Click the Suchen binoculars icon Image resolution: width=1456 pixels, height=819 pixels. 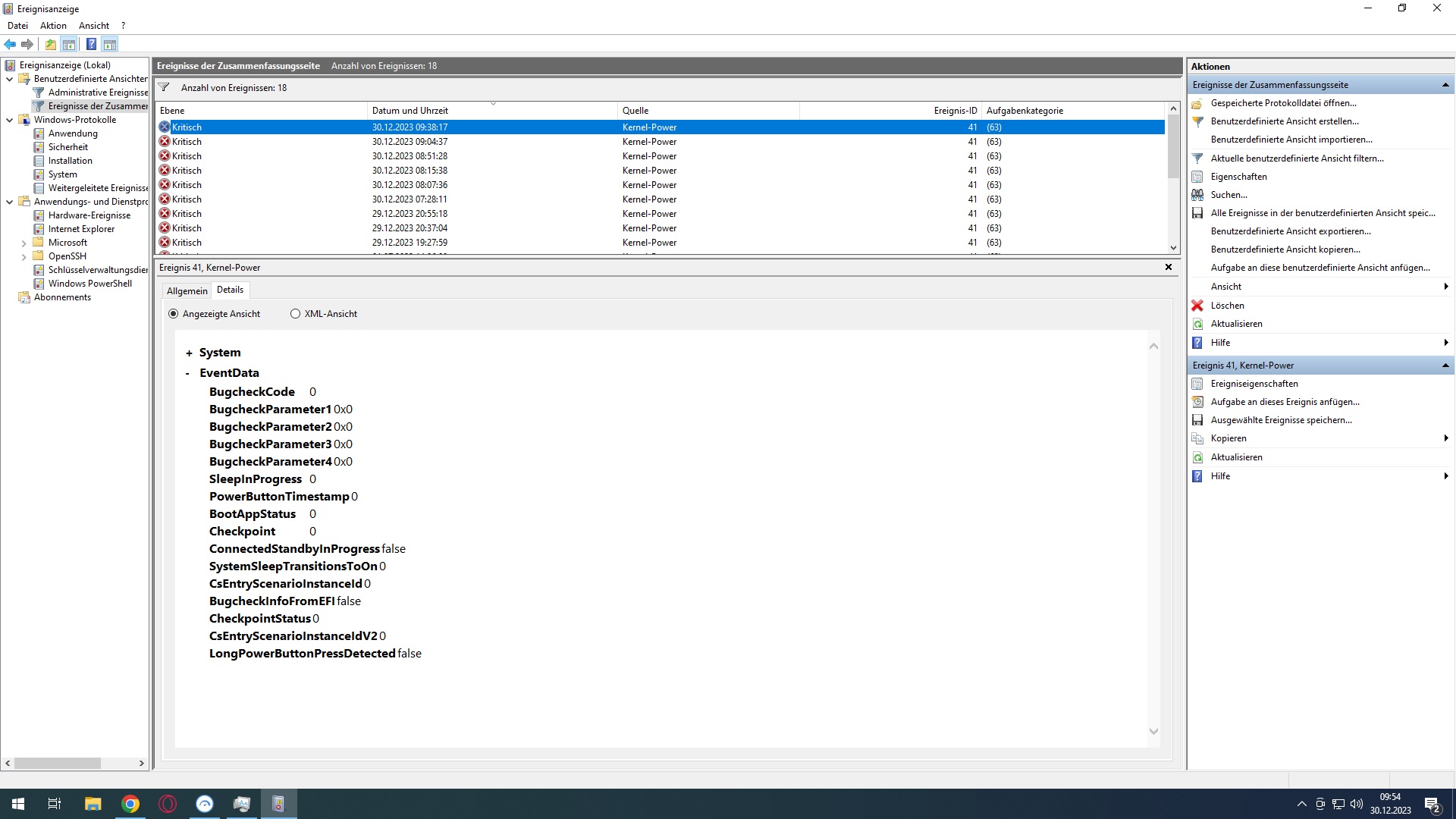(x=1197, y=195)
